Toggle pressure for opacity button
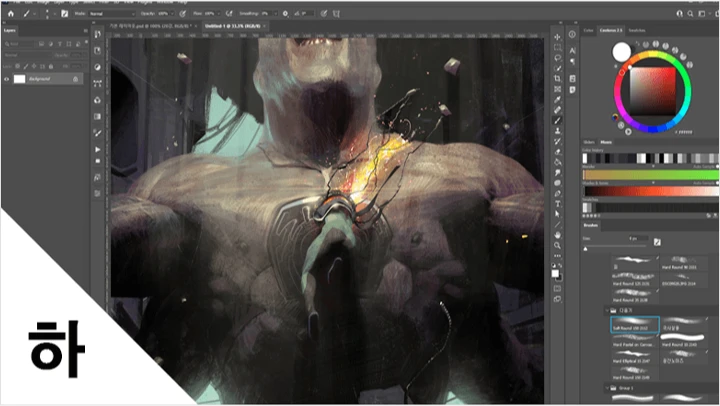The image size is (720, 406). coord(183,14)
